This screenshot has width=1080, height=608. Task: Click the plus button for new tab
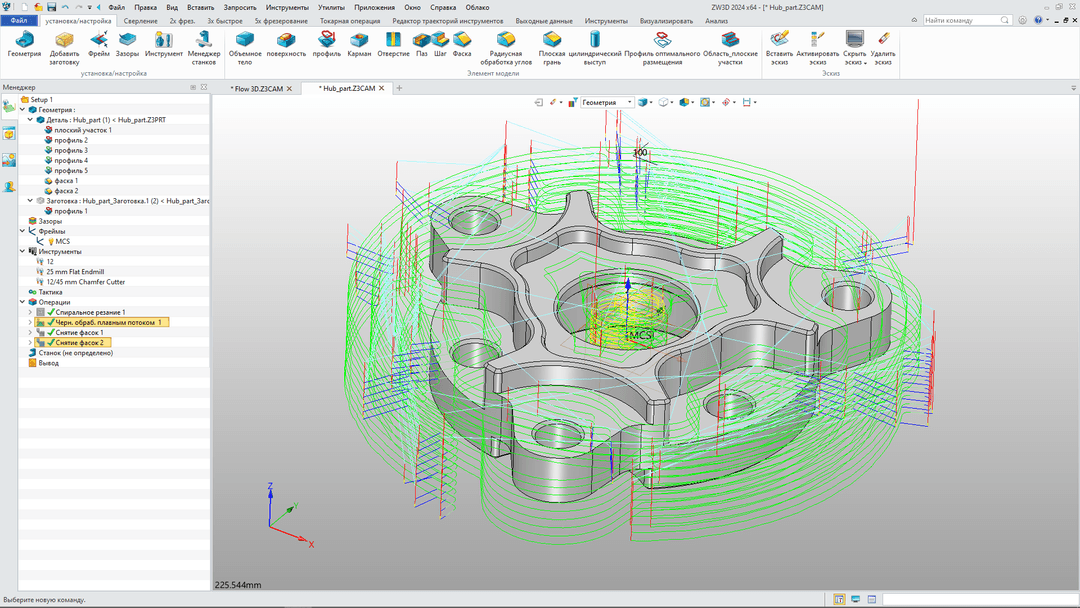pos(399,88)
